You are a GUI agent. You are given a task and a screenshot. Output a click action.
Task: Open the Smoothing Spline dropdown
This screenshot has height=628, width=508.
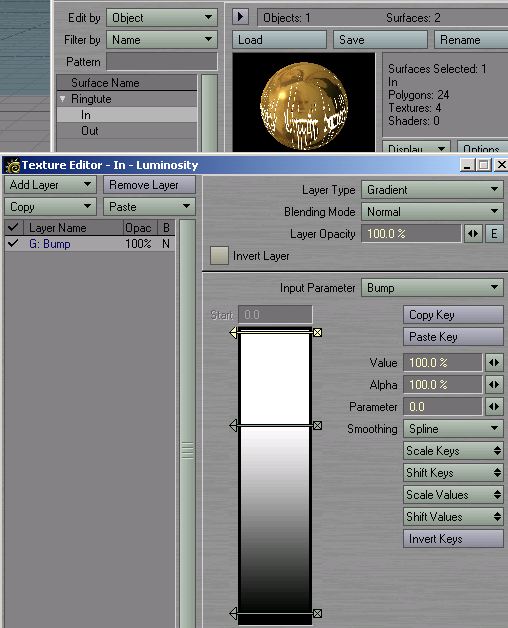tap(453, 429)
